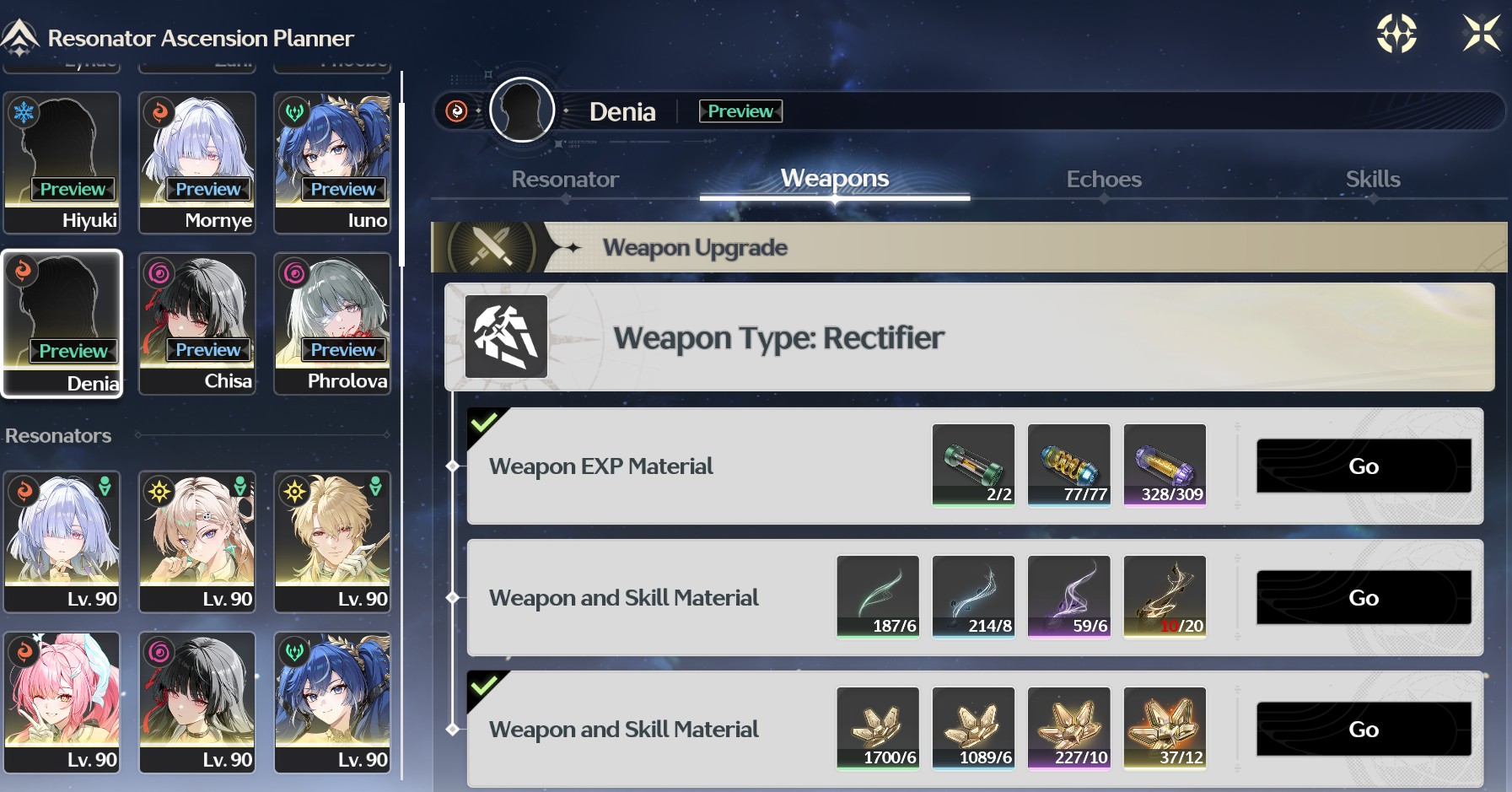Image resolution: width=1512 pixels, height=792 pixels.
Task: Click the gold material showing 10/20
Action: point(1165,596)
